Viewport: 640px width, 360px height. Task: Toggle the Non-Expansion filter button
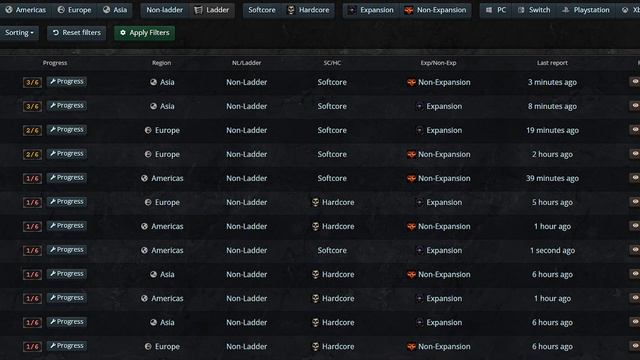(435, 10)
